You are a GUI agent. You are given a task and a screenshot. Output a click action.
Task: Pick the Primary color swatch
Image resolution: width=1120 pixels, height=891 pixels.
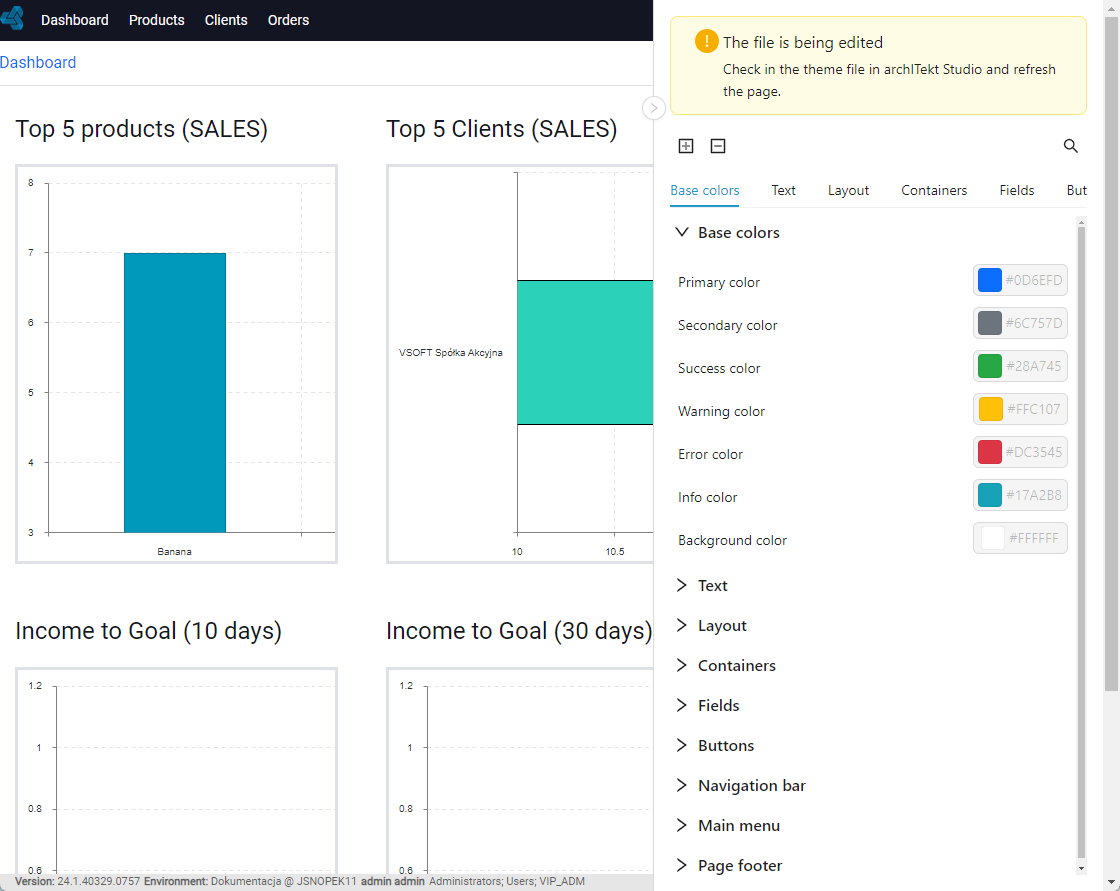989,280
